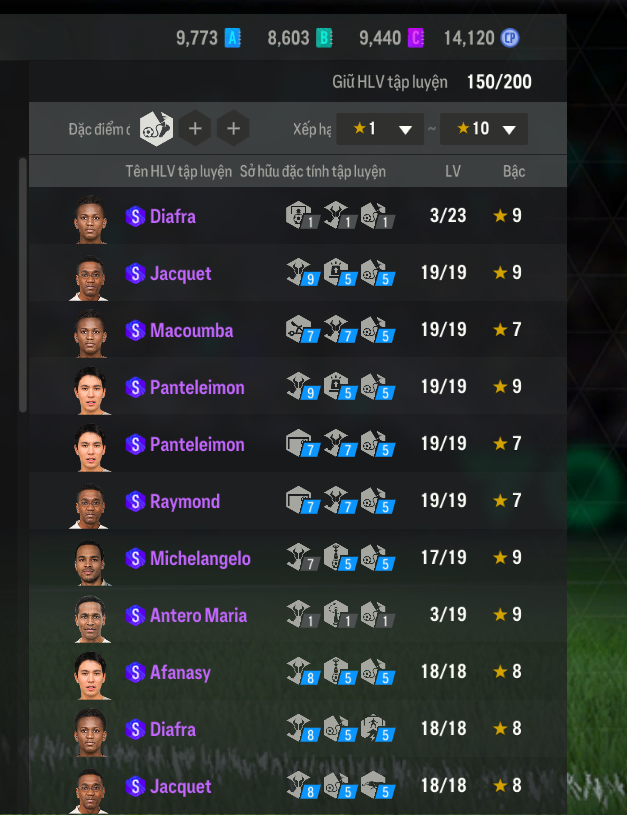The width and height of the screenshot is (627, 815).
Task: Select the Michelangelo coach row
Action: click(298, 558)
